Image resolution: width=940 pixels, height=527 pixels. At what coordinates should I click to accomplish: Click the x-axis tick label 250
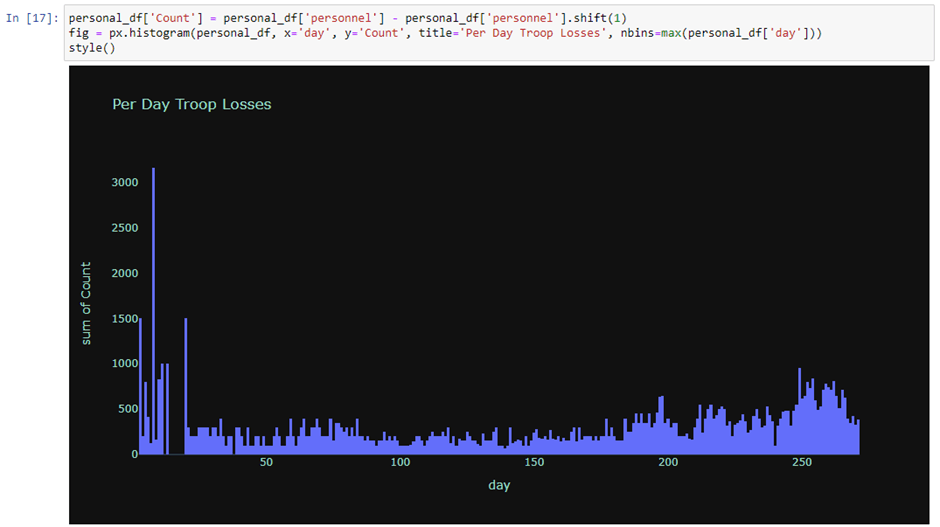point(802,462)
